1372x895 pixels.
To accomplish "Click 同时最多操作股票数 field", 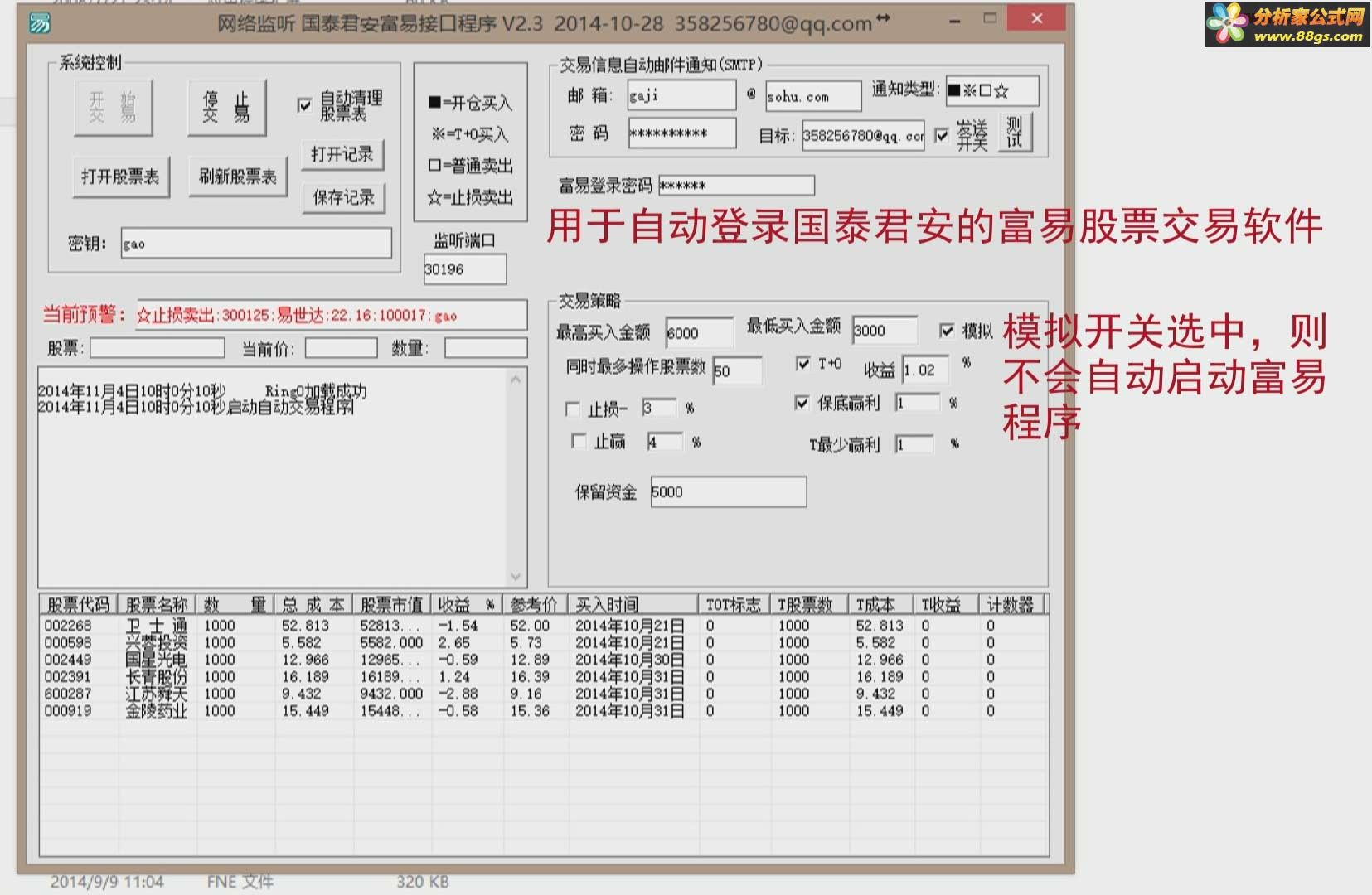I will pos(738,370).
